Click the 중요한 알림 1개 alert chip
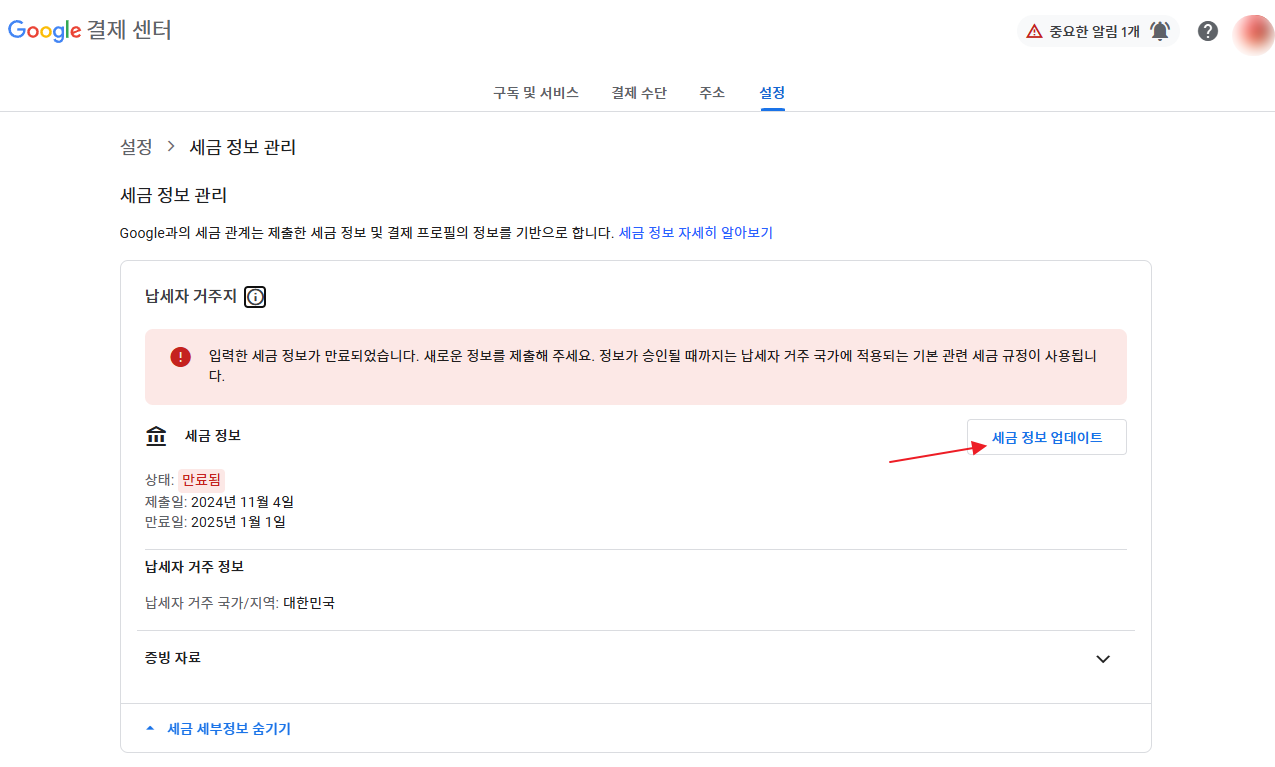The width and height of the screenshot is (1275, 767). point(1098,31)
